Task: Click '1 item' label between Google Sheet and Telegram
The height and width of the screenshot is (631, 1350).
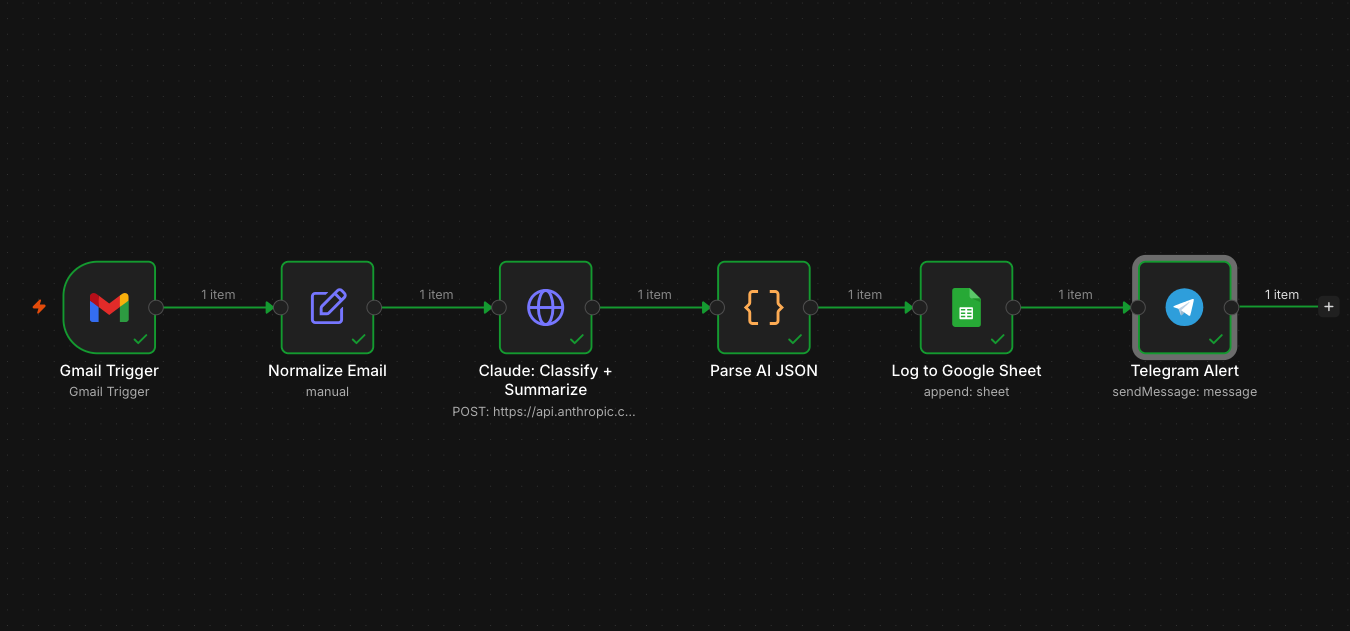Action: coord(1076,294)
